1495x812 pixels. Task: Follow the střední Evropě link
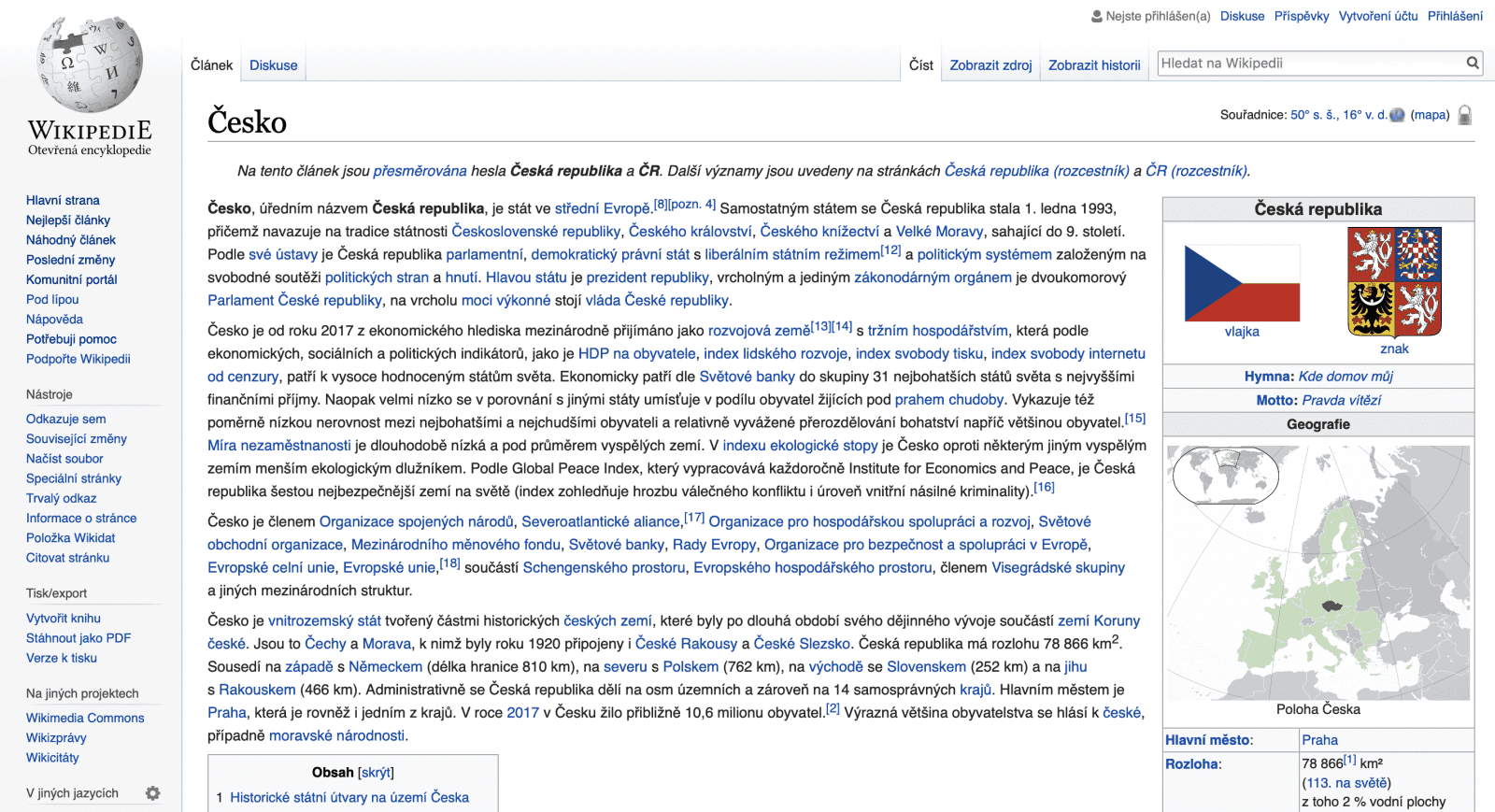(x=603, y=208)
